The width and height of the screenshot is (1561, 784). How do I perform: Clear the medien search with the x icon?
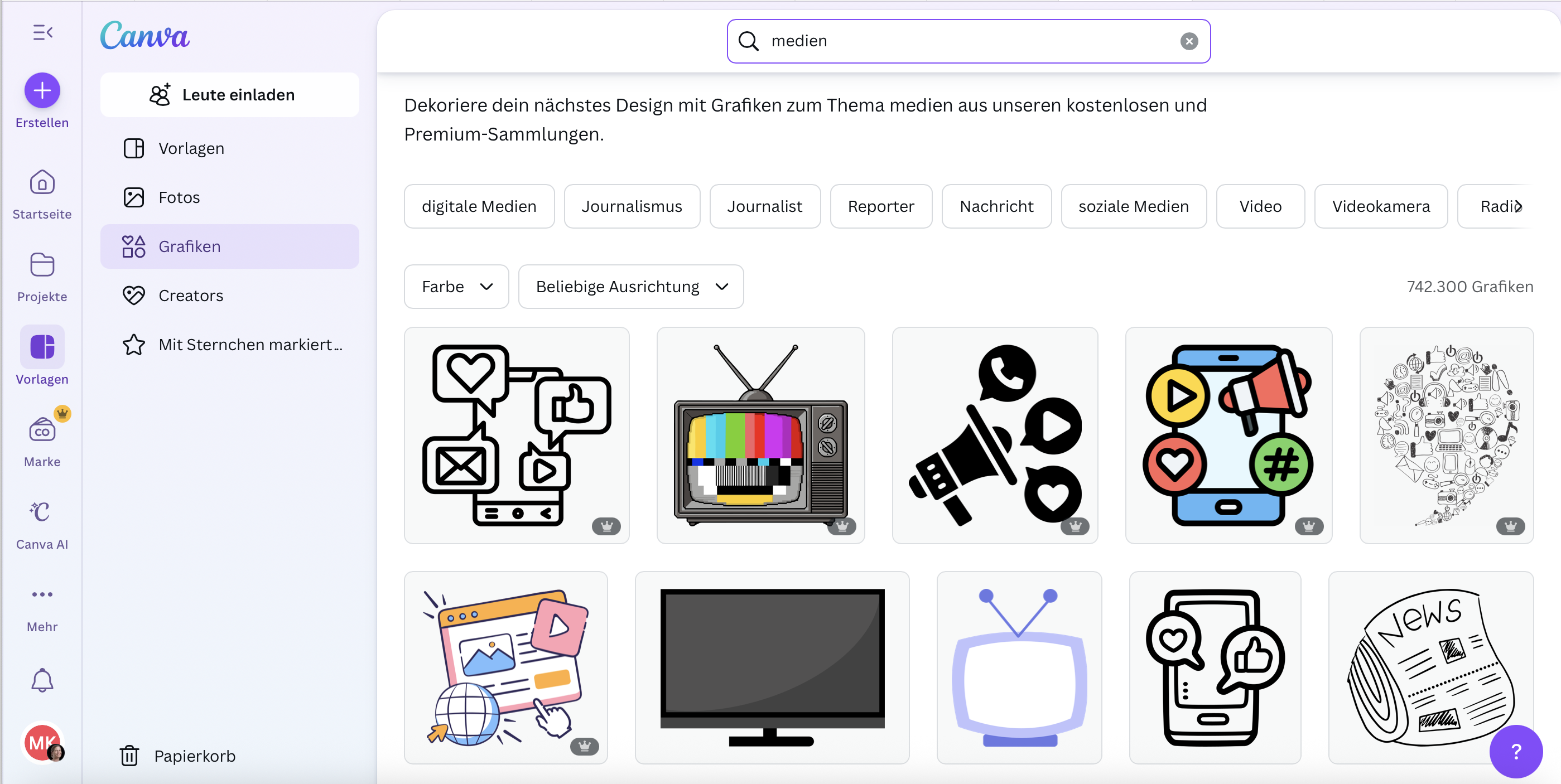(x=1189, y=41)
